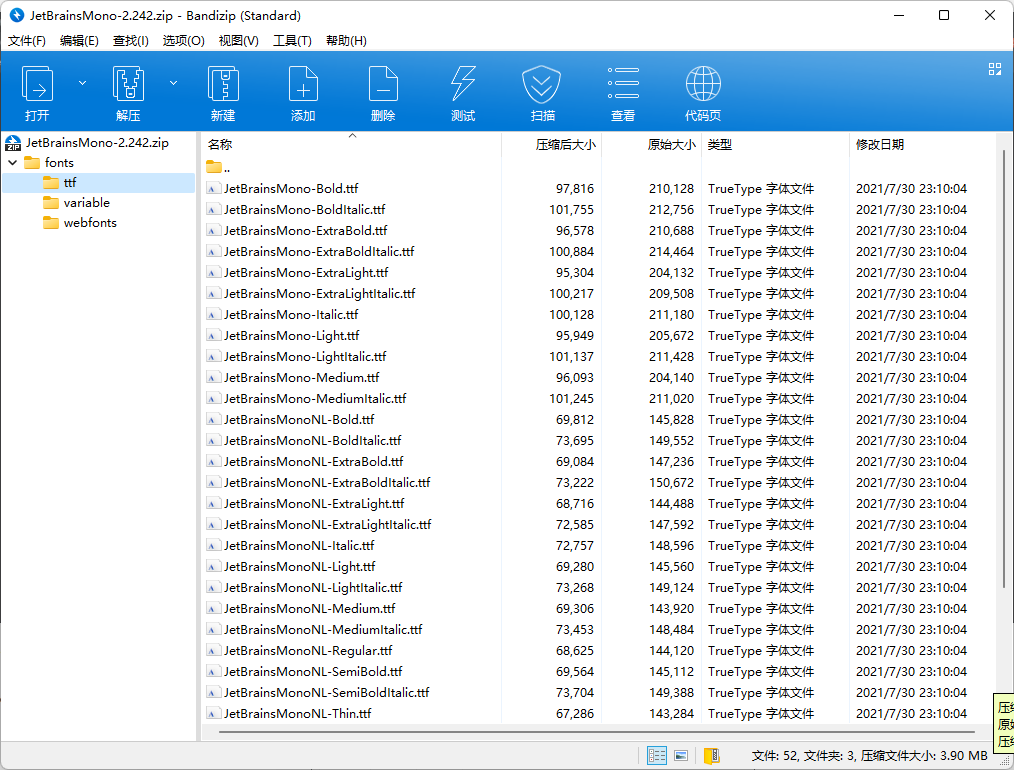Select JetBrainsMono-MediumItalic.ttf
The height and width of the screenshot is (770, 1014).
(x=315, y=398)
